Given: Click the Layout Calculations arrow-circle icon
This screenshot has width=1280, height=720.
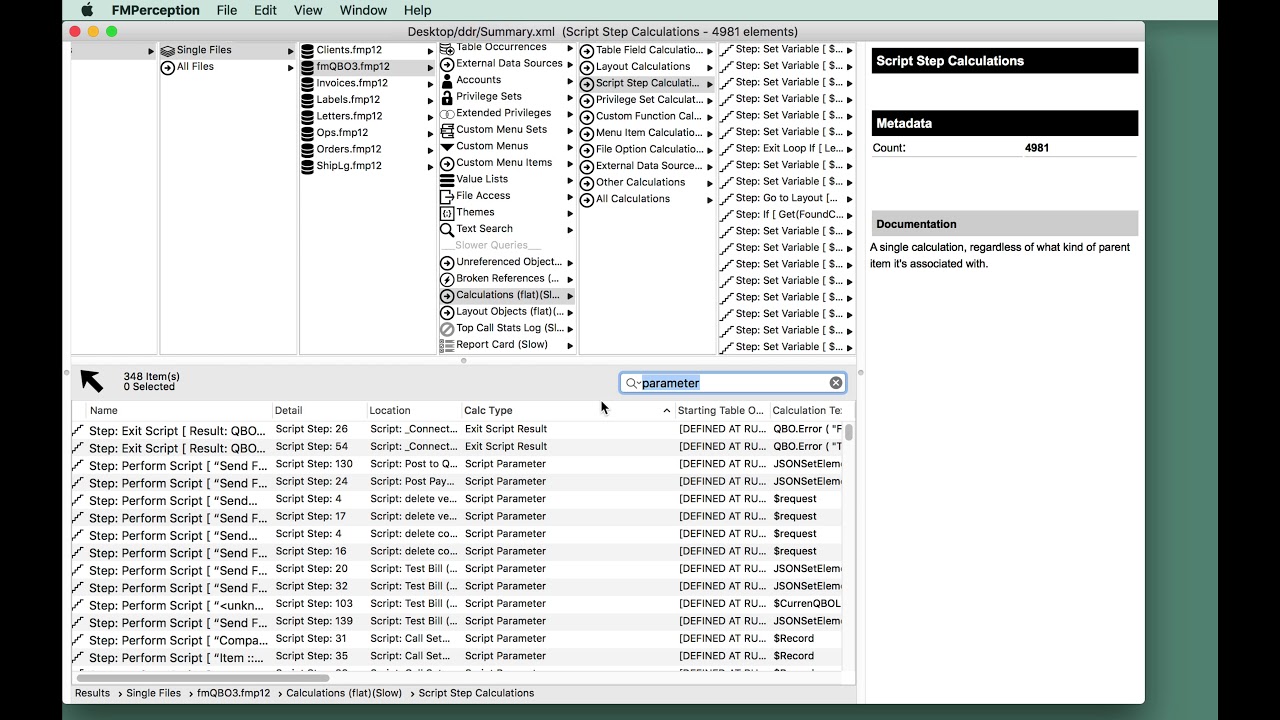Looking at the screenshot, I should (x=587, y=67).
